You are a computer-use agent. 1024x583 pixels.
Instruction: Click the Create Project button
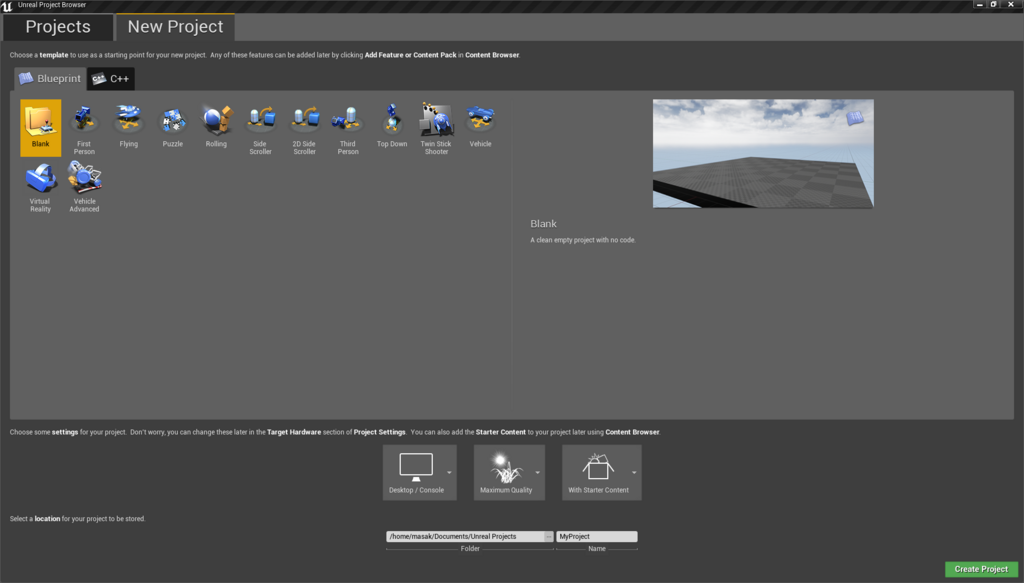pyautogui.click(x=981, y=569)
